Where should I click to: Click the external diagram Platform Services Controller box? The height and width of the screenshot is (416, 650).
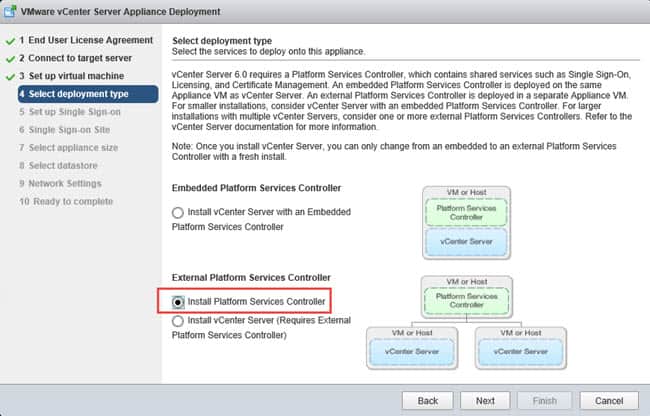[466, 300]
